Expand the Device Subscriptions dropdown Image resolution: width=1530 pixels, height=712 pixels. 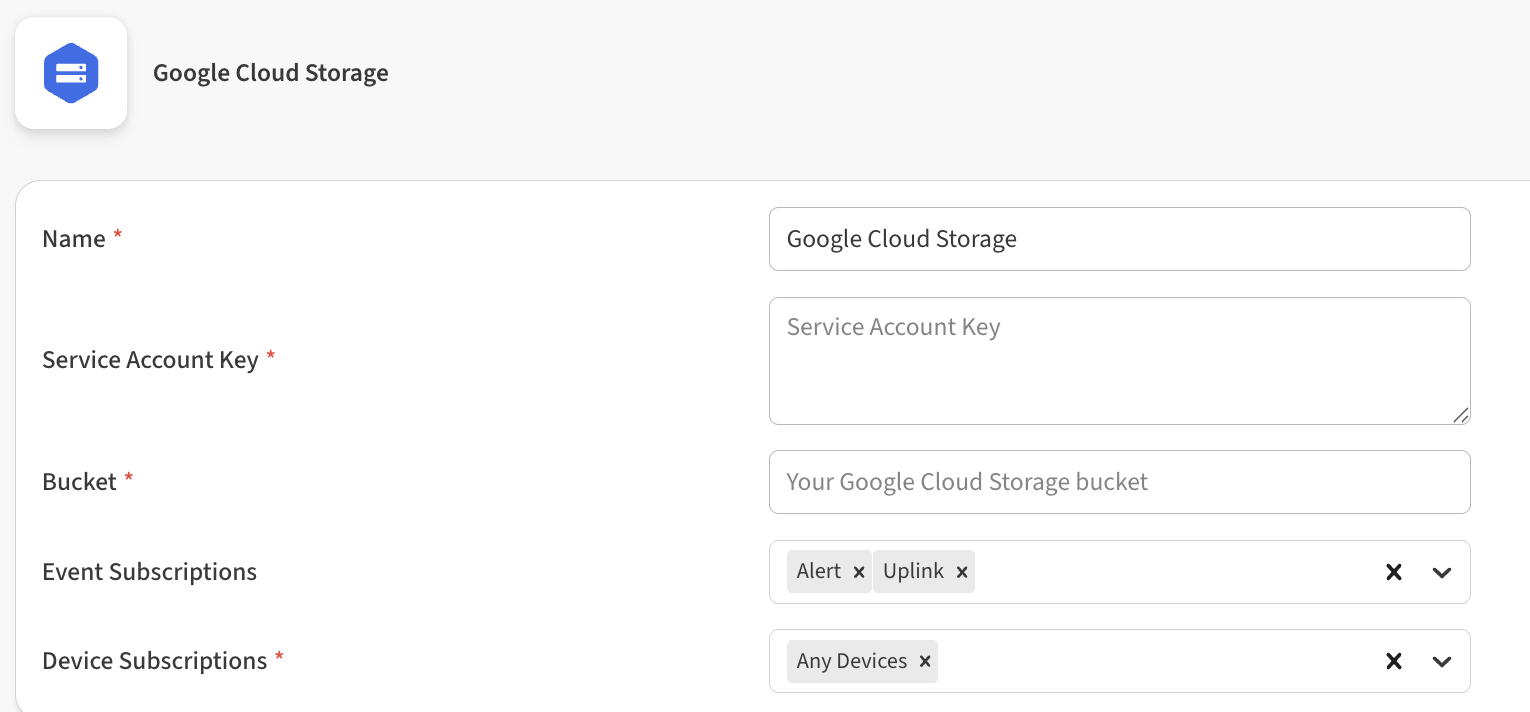click(1441, 661)
